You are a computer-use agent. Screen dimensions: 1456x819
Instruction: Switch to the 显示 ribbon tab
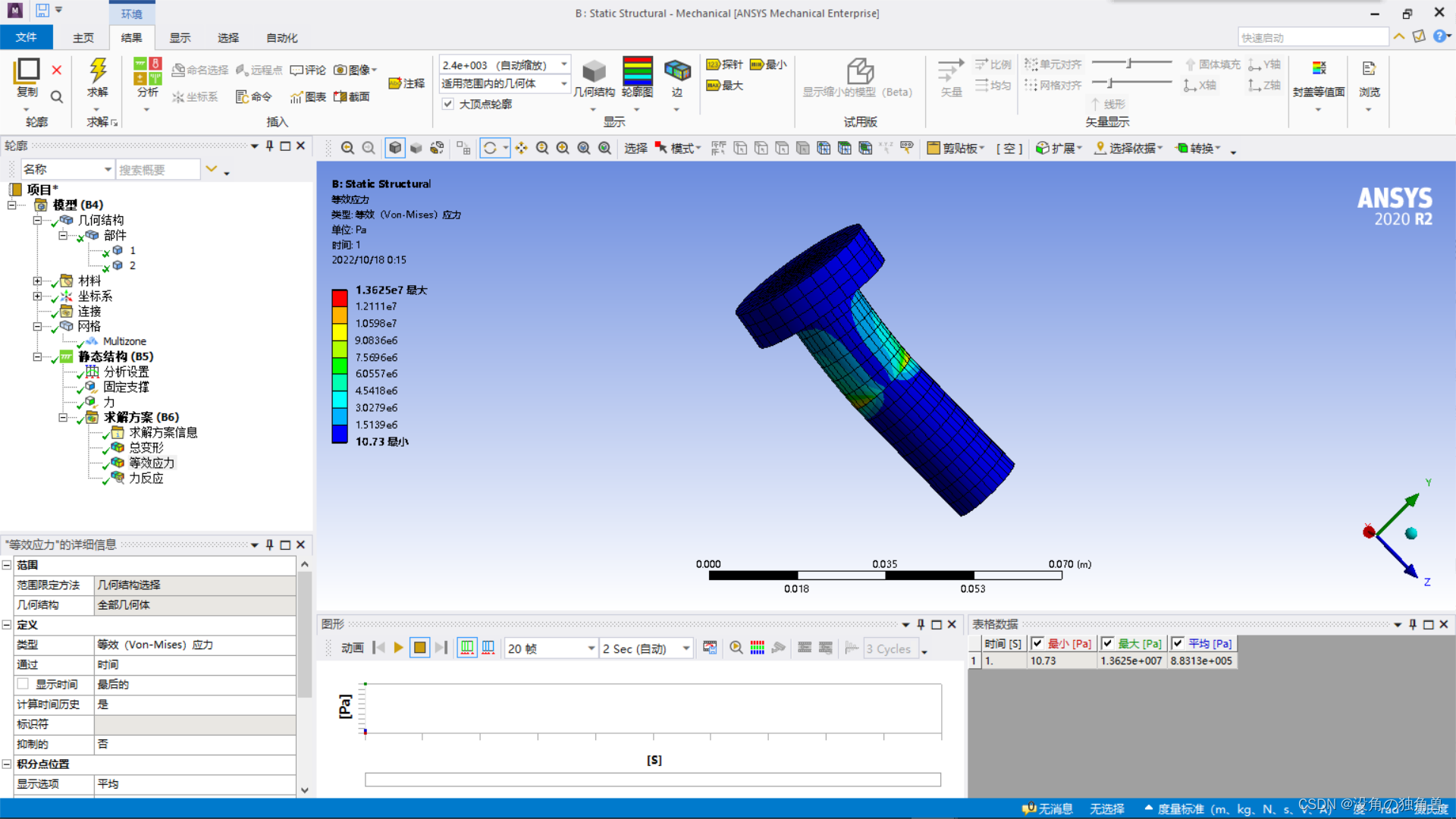180,37
